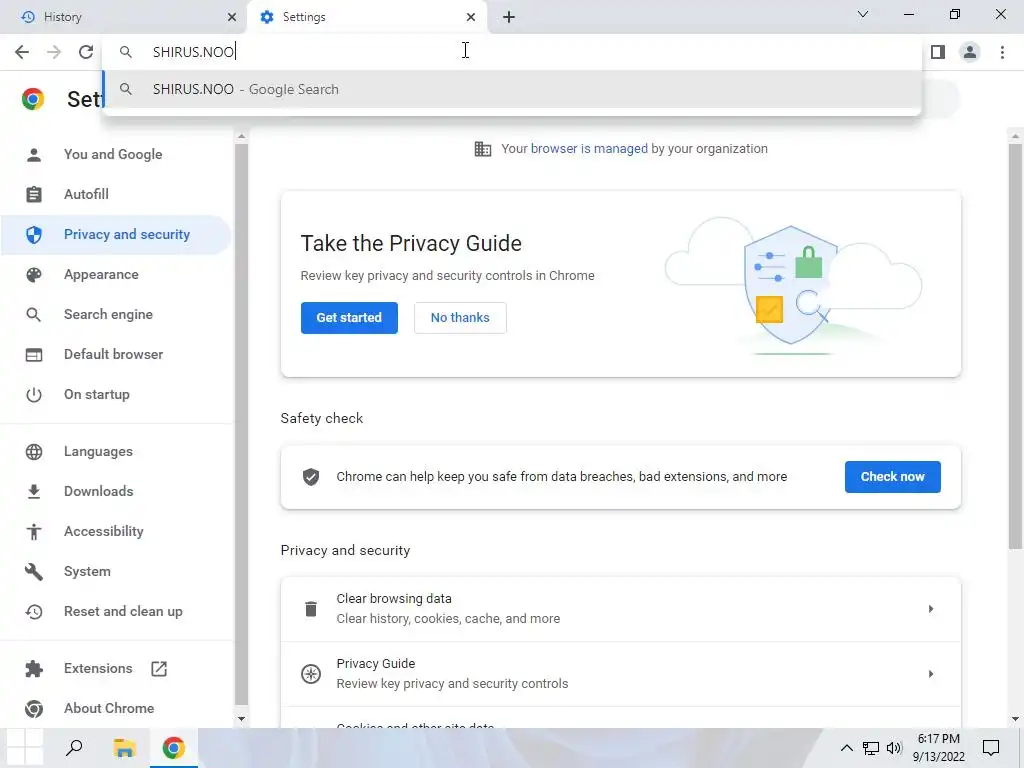1024x768 pixels.
Task: Click the Reset and clean up icon
Action: [34, 611]
